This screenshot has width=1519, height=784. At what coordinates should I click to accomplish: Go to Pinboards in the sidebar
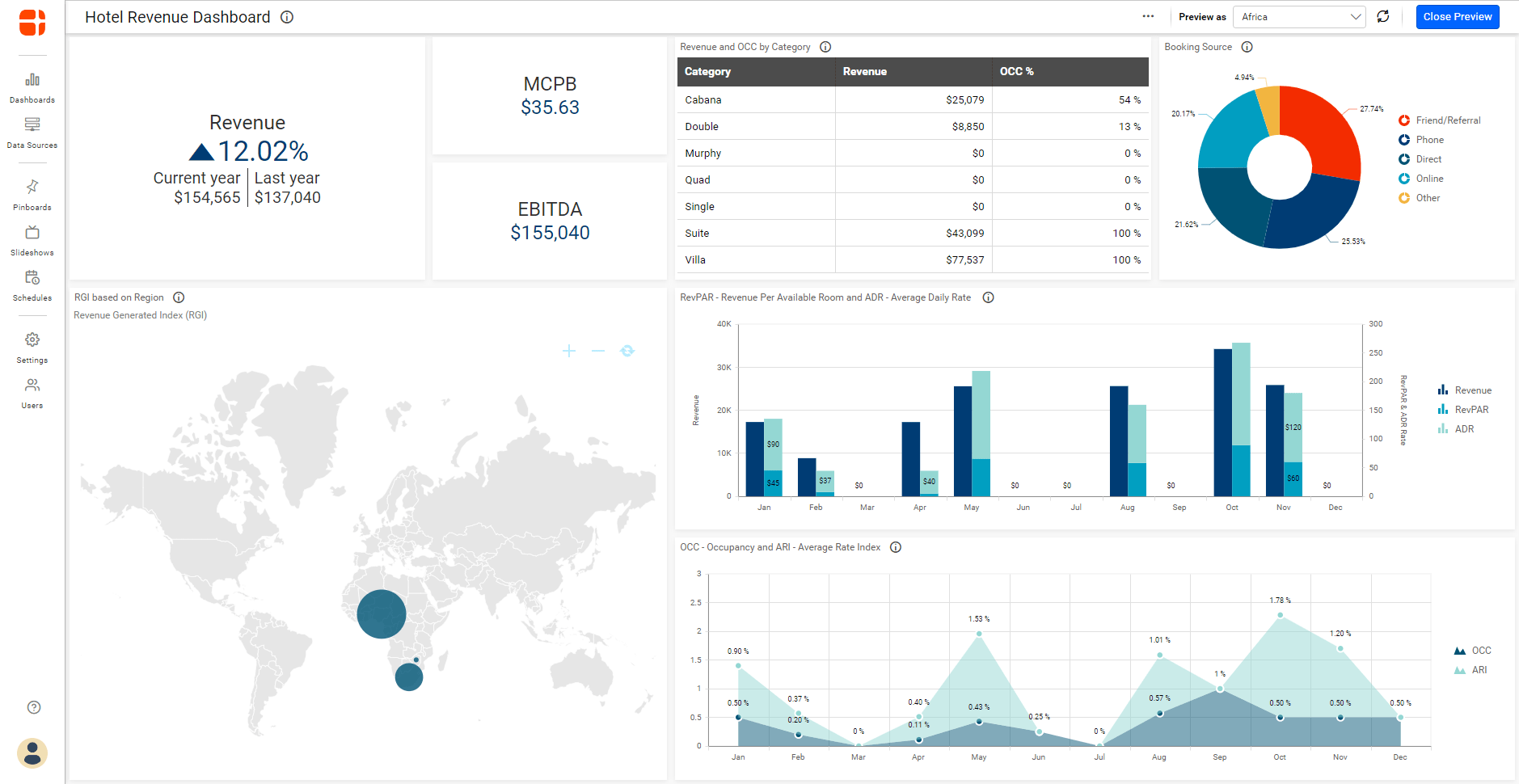32,195
